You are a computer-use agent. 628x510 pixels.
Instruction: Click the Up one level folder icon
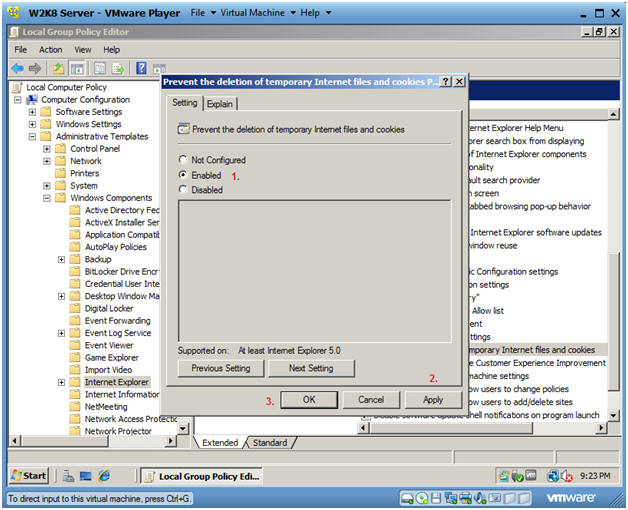58,69
